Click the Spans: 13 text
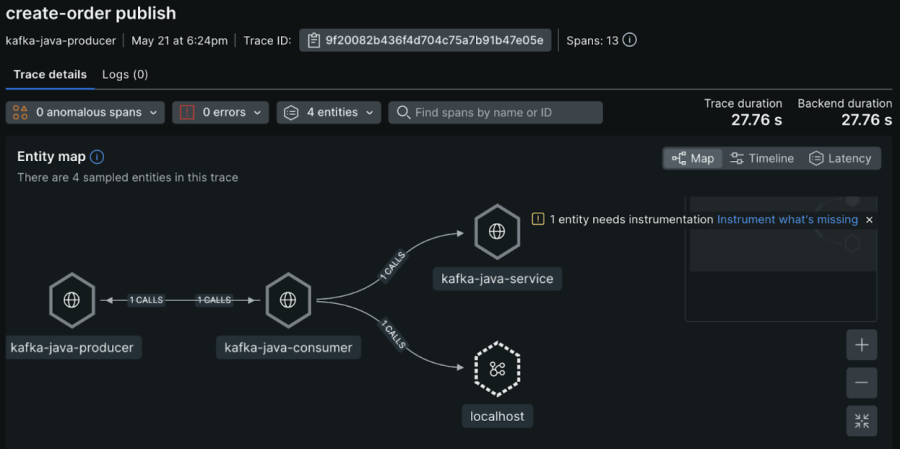 point(592,41)
